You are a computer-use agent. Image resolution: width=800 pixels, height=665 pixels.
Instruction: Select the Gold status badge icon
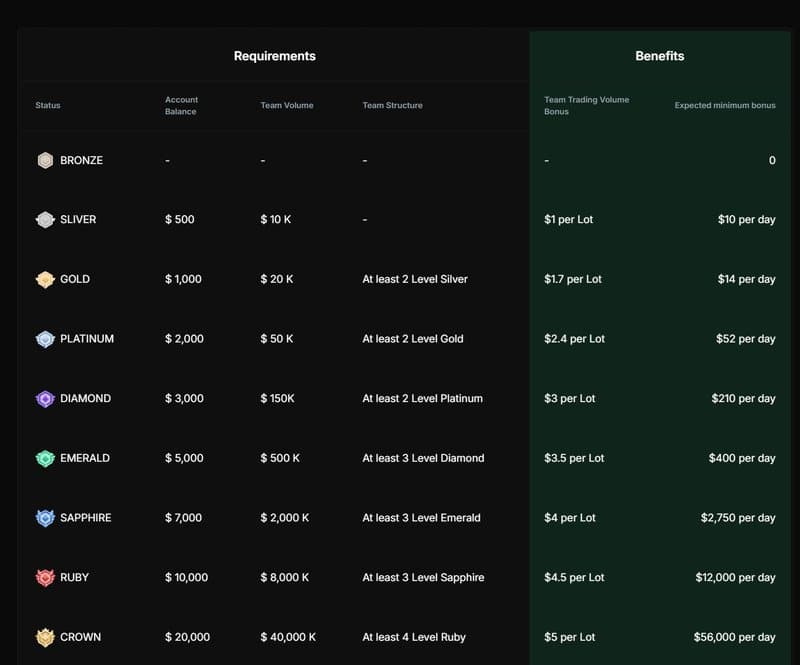45,280
